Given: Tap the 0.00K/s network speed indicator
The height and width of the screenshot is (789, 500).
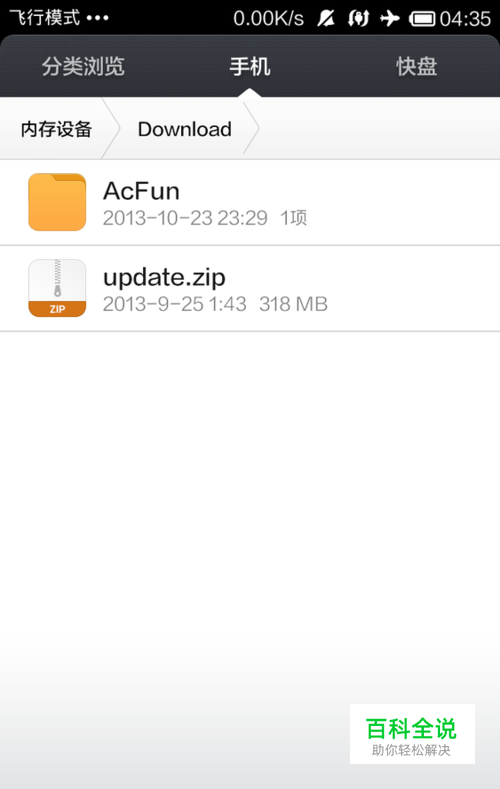Looking at the screenshot, I should (x=269, y=19).
